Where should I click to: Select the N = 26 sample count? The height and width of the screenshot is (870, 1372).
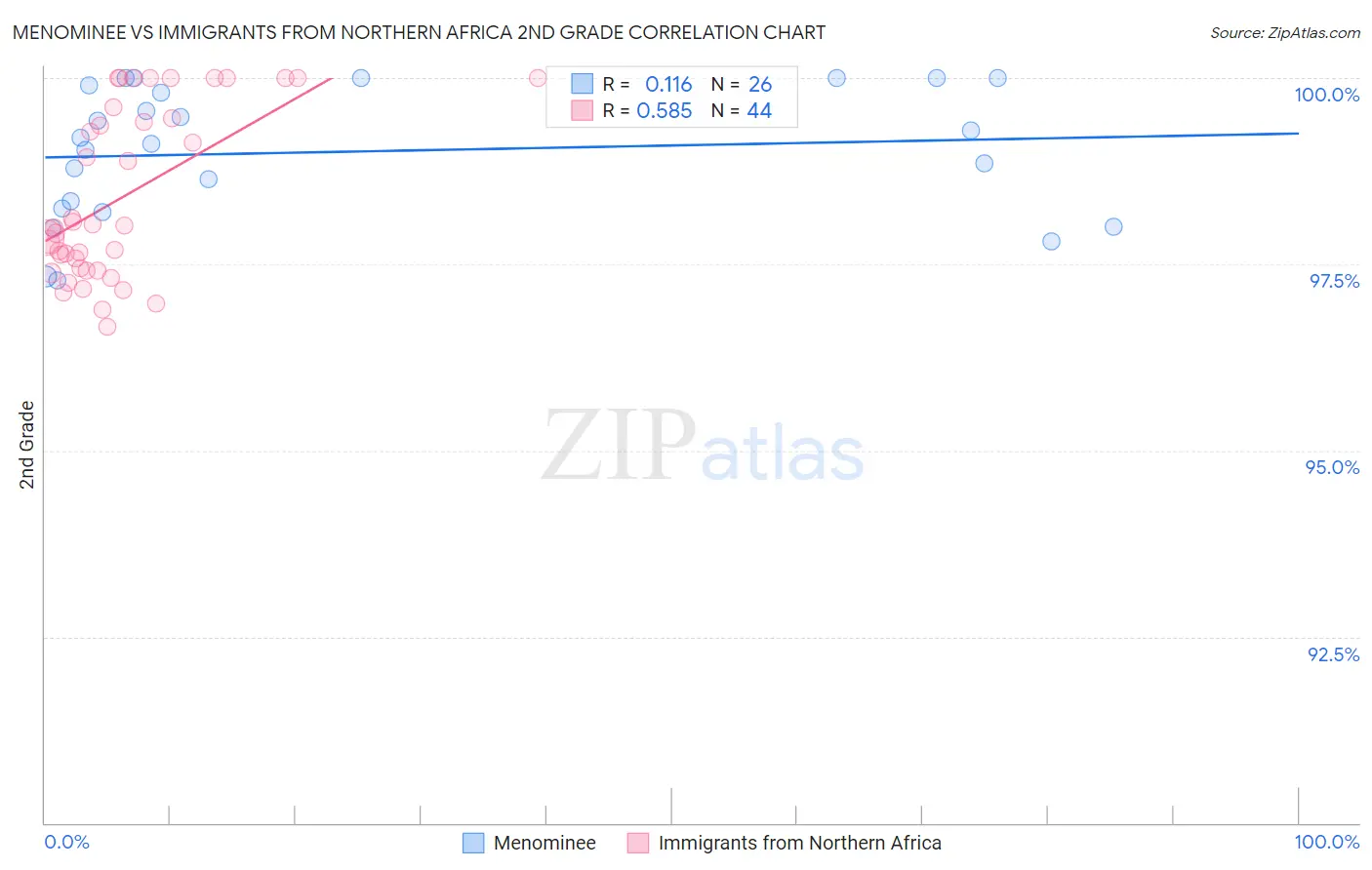click(x=742, y=84)
